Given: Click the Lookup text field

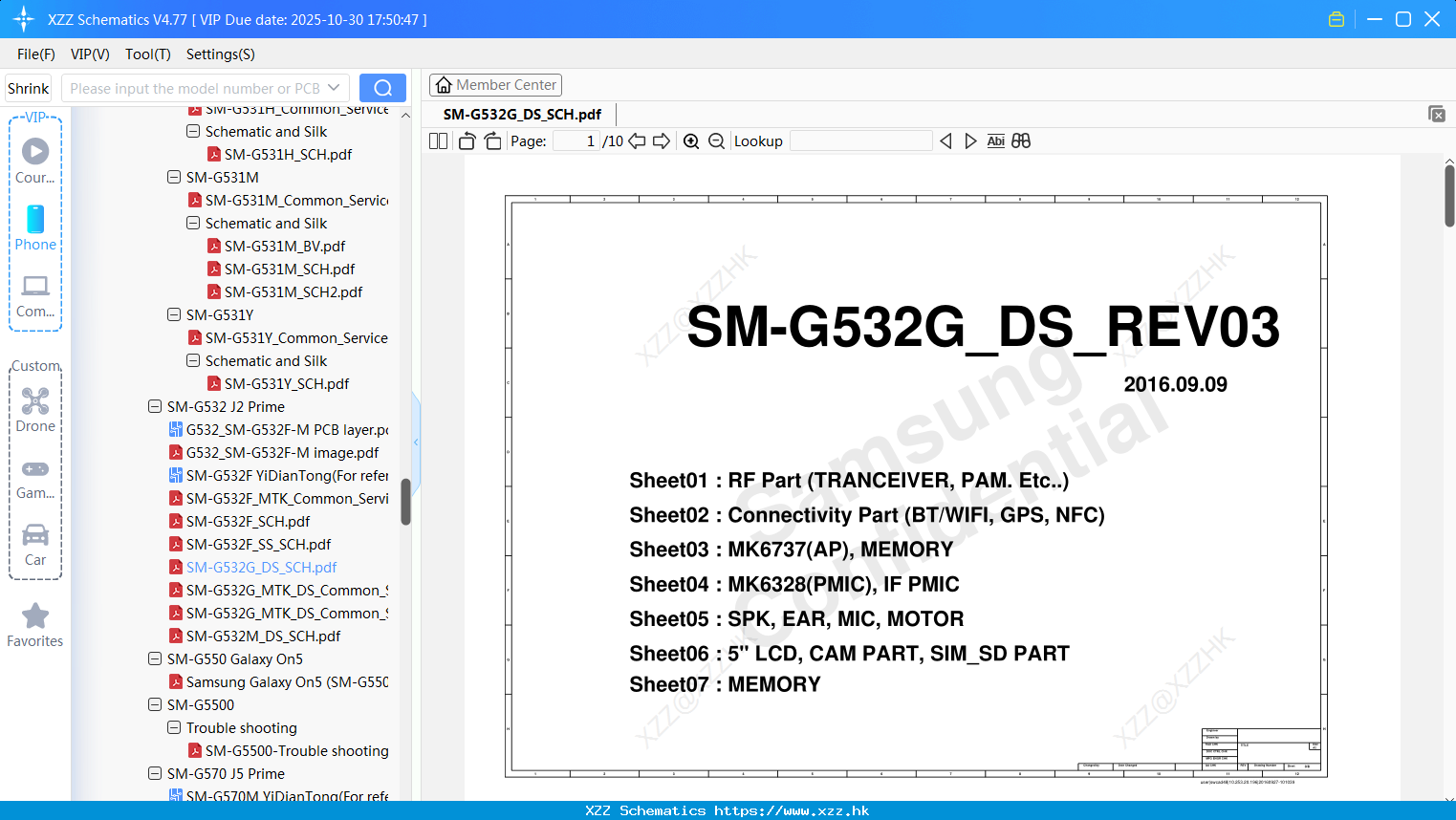Looking at the screenshot, I should click(x=860, y=140).
